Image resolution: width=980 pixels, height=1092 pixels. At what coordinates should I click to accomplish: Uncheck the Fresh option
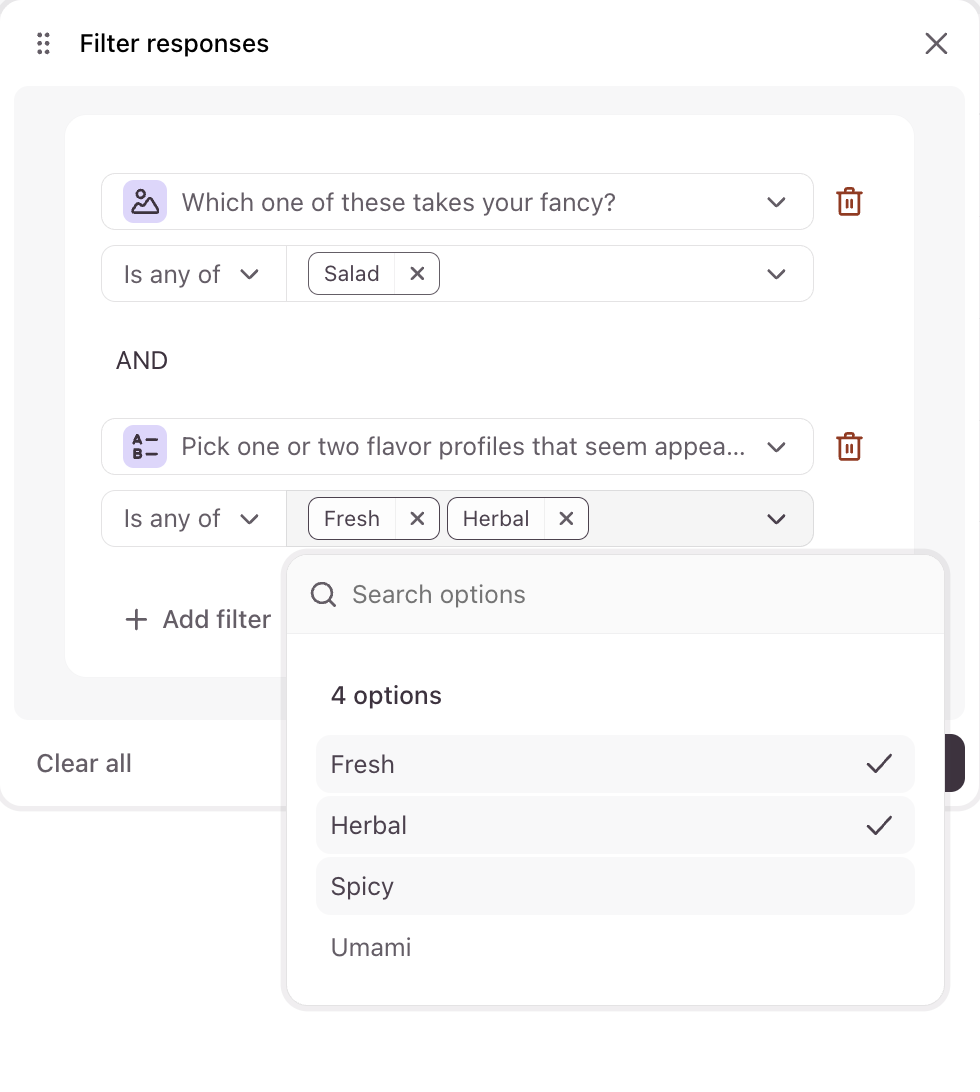click(614, 765)
